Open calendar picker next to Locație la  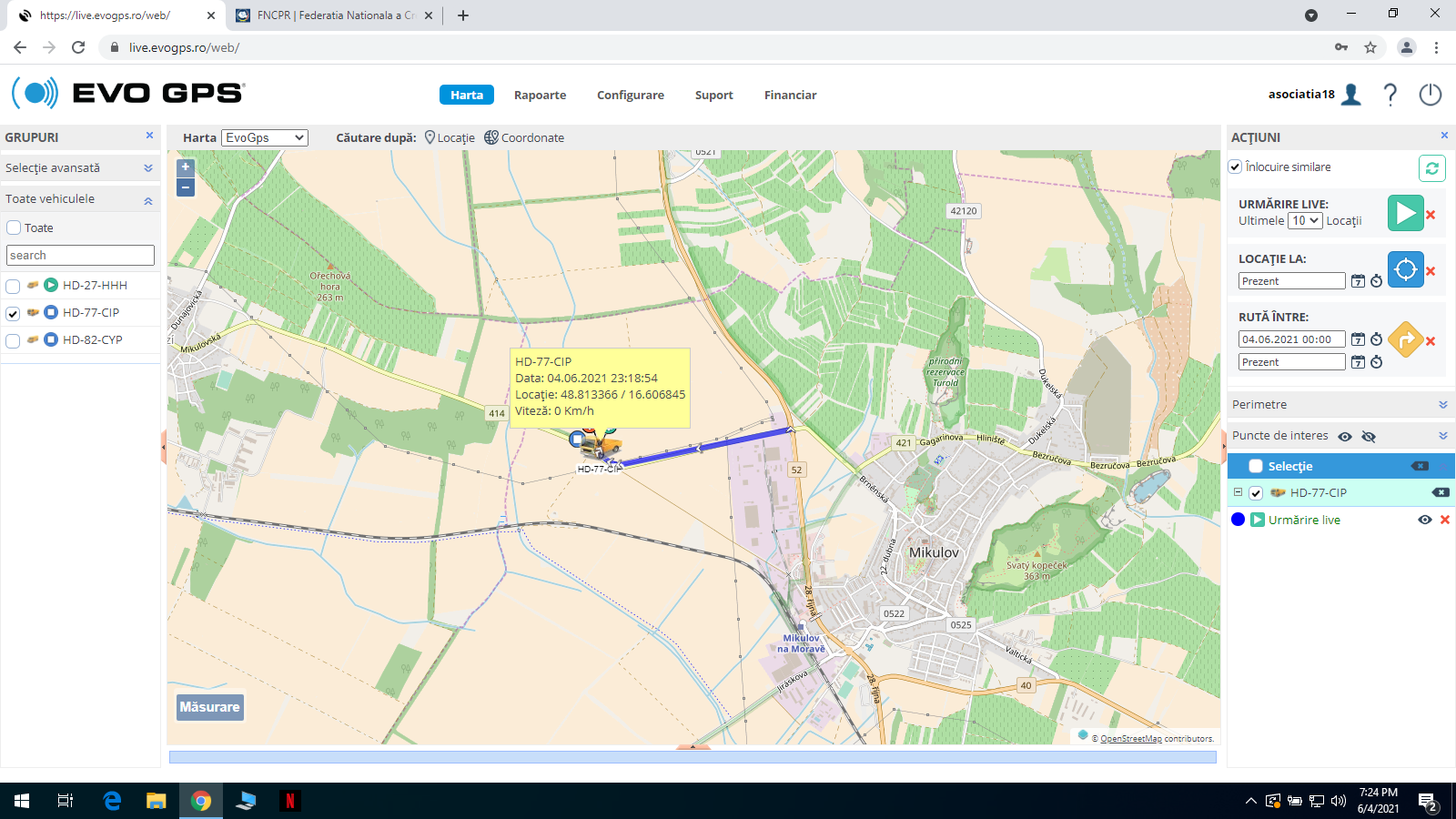1358,281
